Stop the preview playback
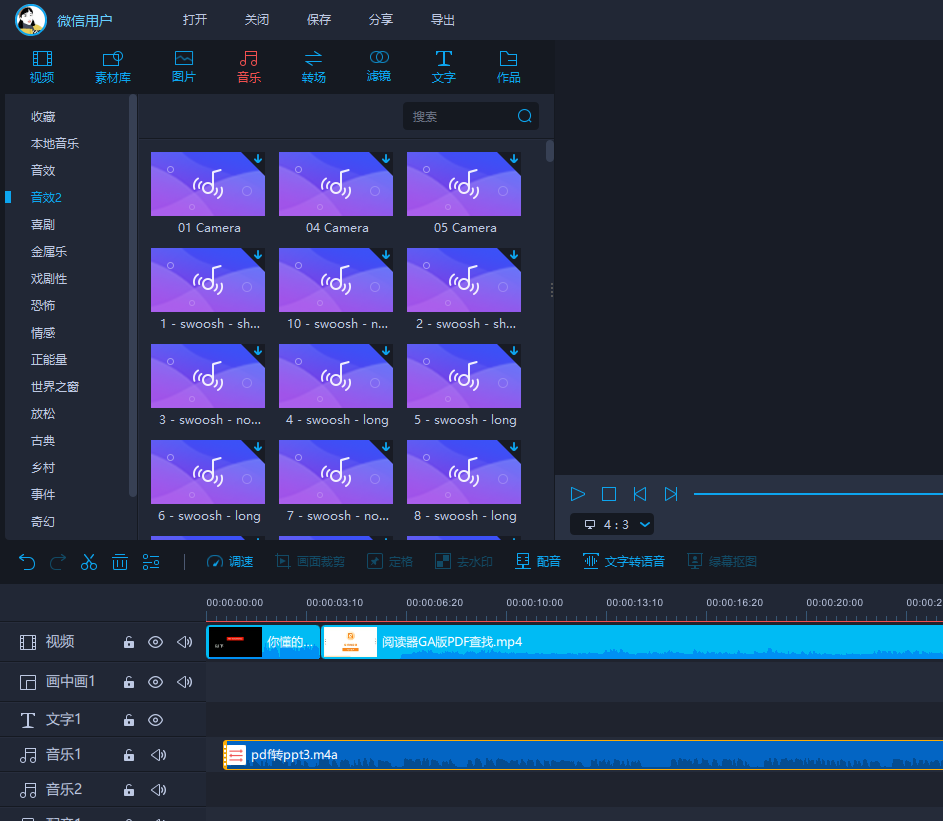 pos(609,494)
